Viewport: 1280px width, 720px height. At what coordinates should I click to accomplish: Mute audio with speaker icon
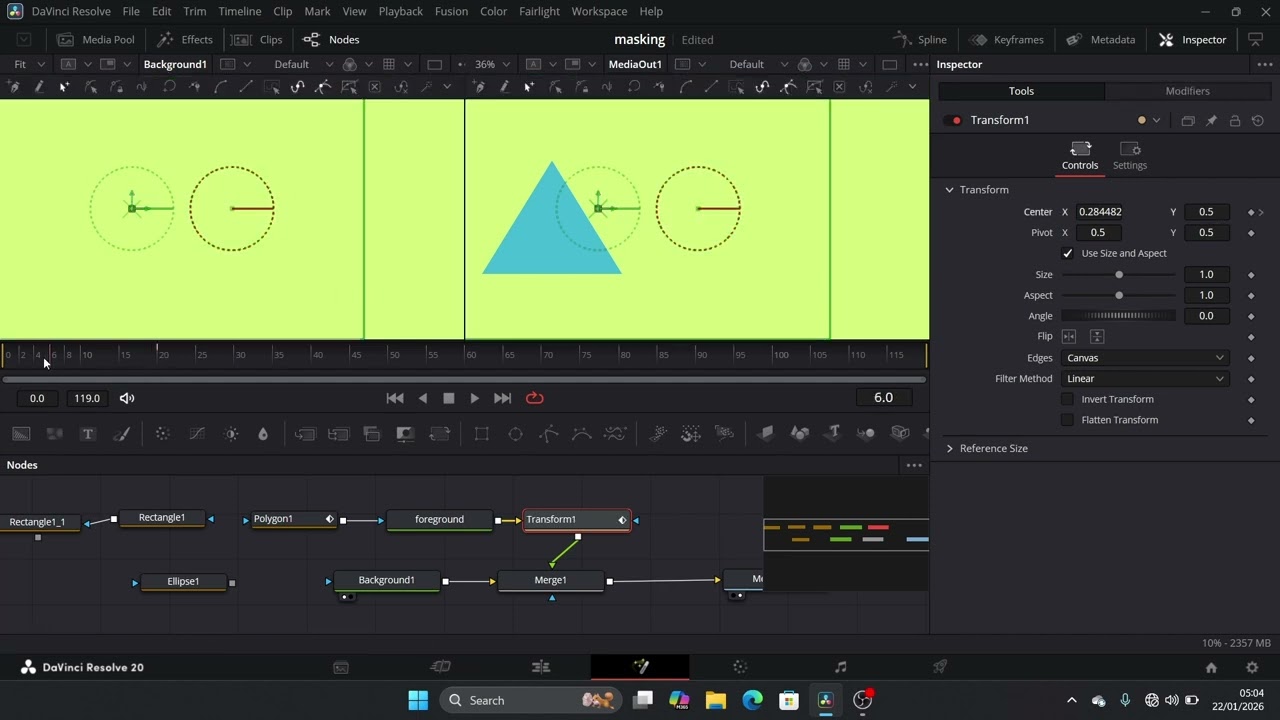[127, 398]
